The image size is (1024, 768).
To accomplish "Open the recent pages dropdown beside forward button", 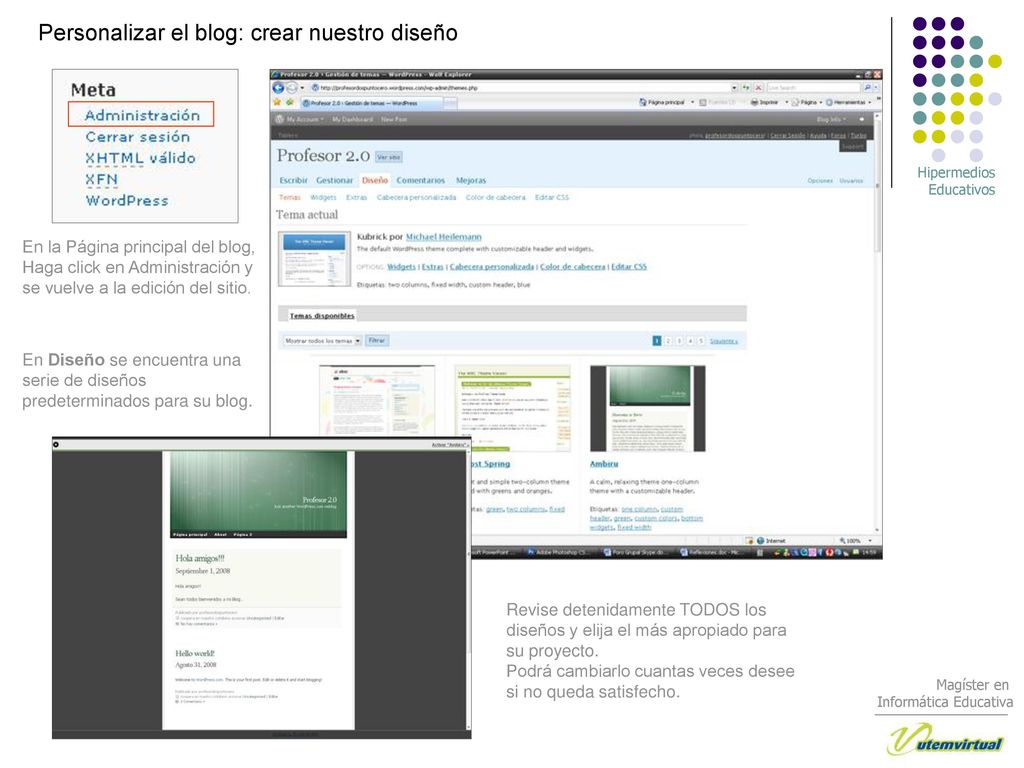I will [x=302, y=88].
